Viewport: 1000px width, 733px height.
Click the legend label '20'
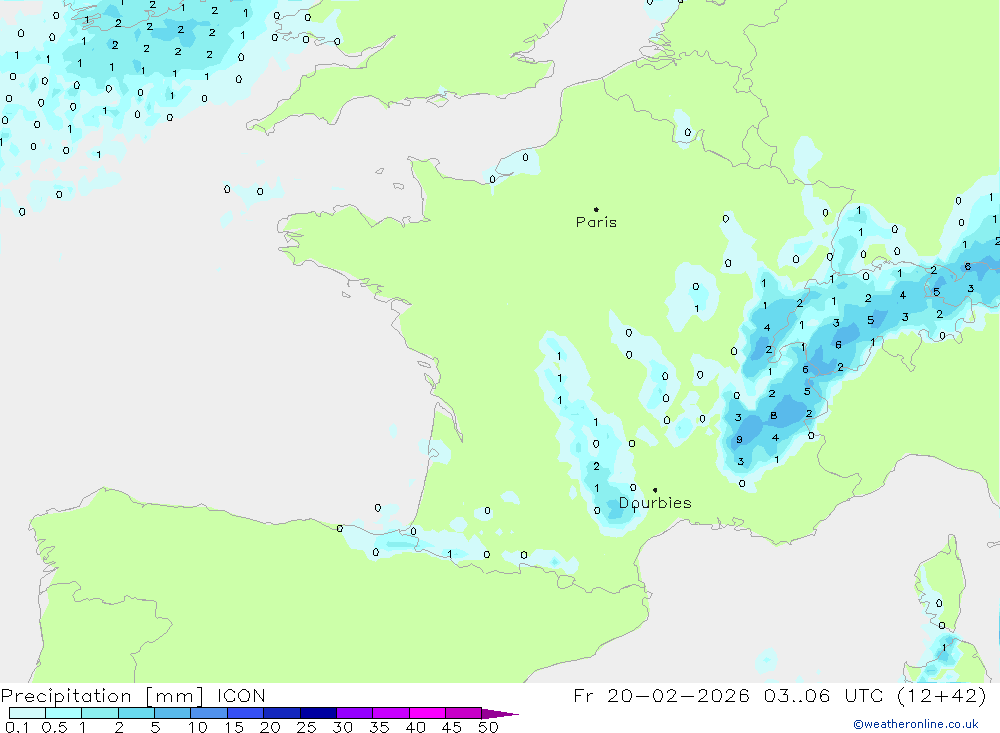tap(270, 727)
